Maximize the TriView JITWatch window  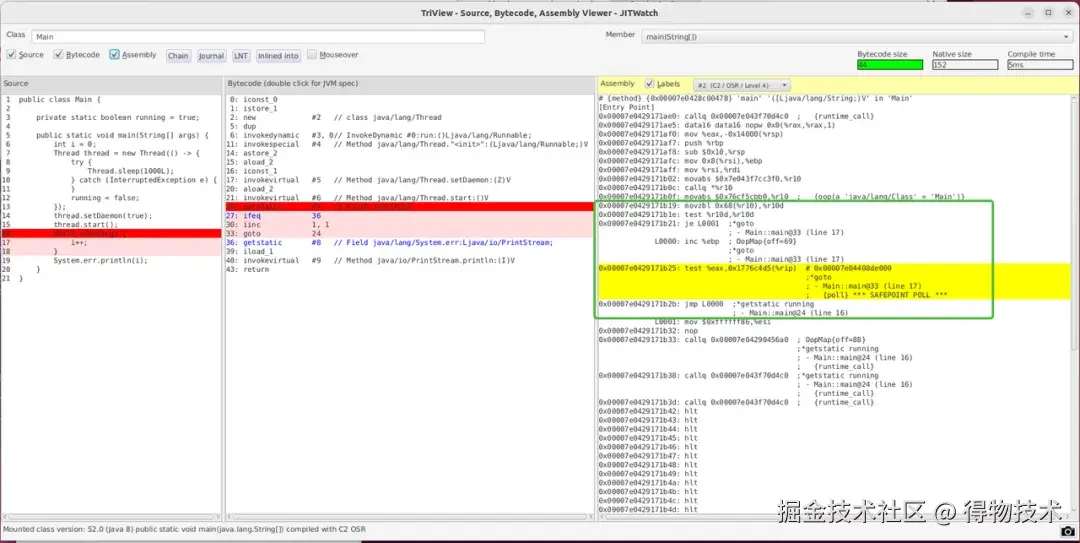click(x=1048, y=12)
